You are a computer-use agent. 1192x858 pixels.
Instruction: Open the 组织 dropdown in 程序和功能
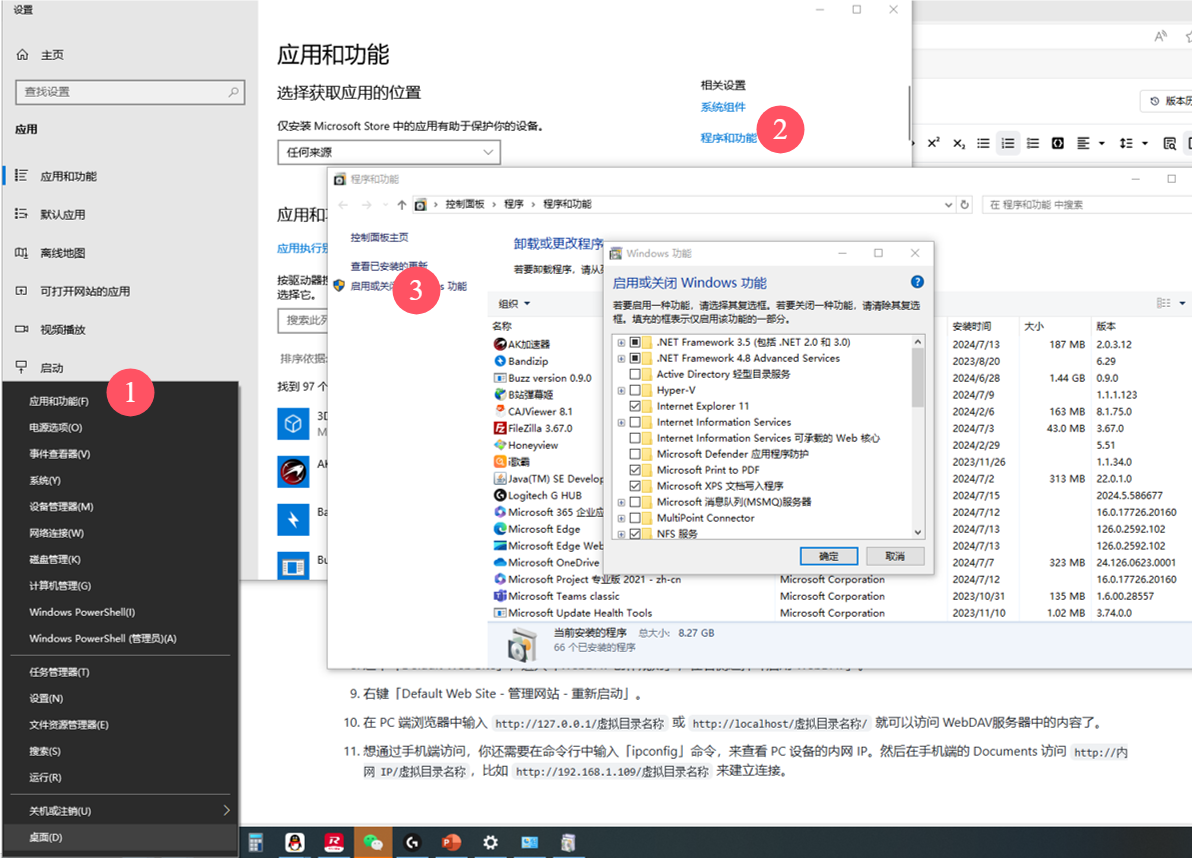click(x=515, y=304)
